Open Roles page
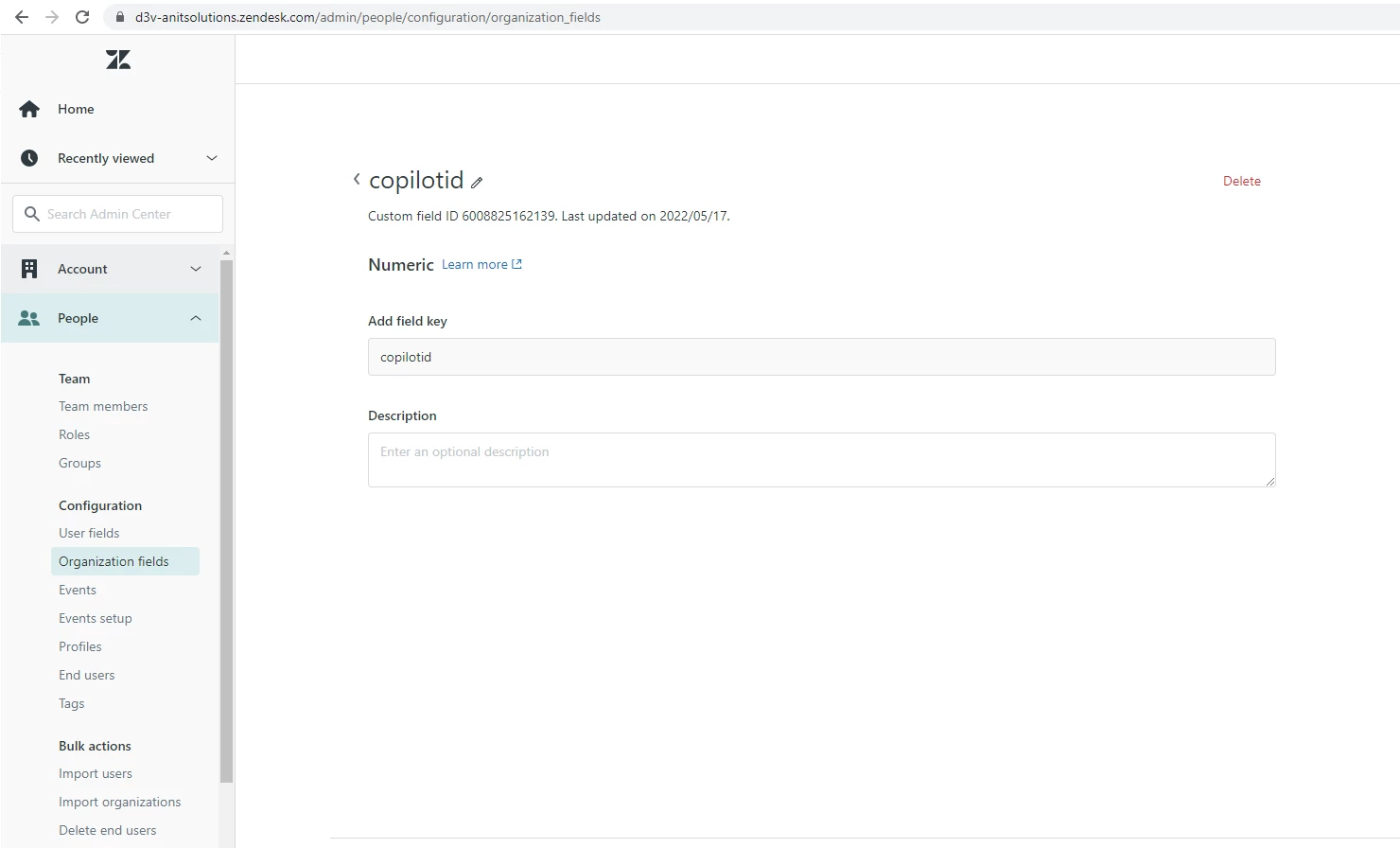The height and width of the screenshot is (848, 1400). (74, 434)
